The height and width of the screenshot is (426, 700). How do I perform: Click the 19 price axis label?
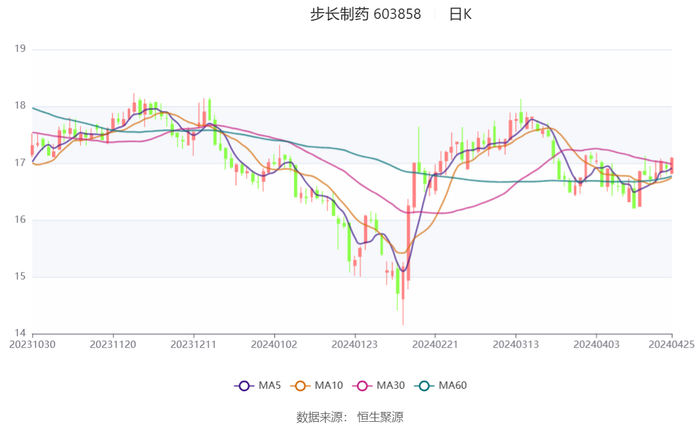pos(19,49)
